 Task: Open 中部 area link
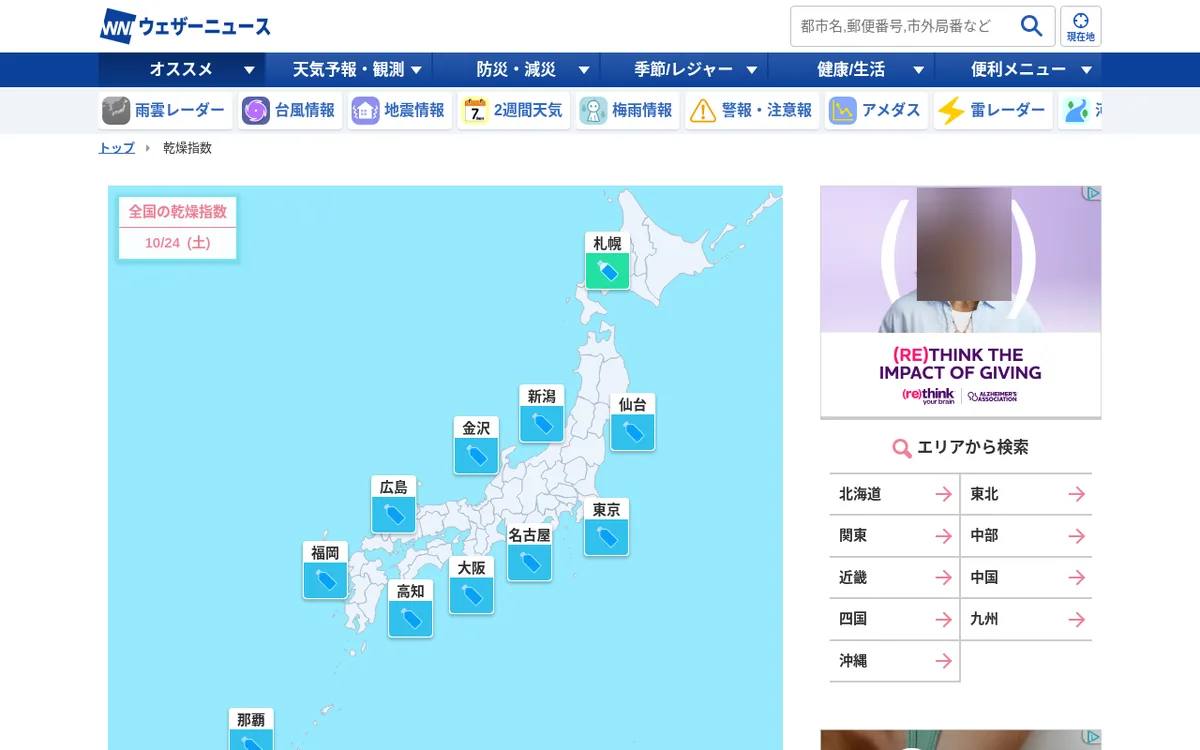tap(1027, 536)
